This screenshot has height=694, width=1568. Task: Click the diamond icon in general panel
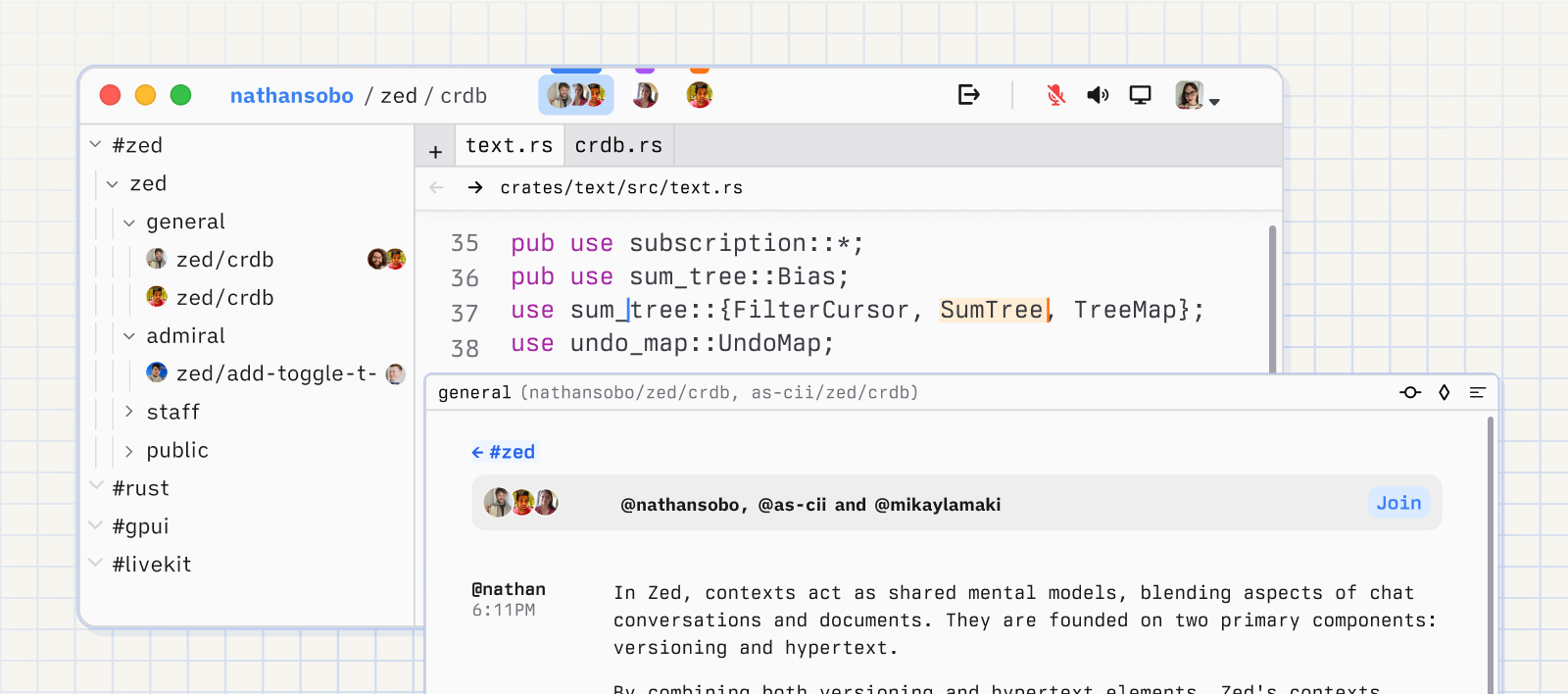[1444, 393]
